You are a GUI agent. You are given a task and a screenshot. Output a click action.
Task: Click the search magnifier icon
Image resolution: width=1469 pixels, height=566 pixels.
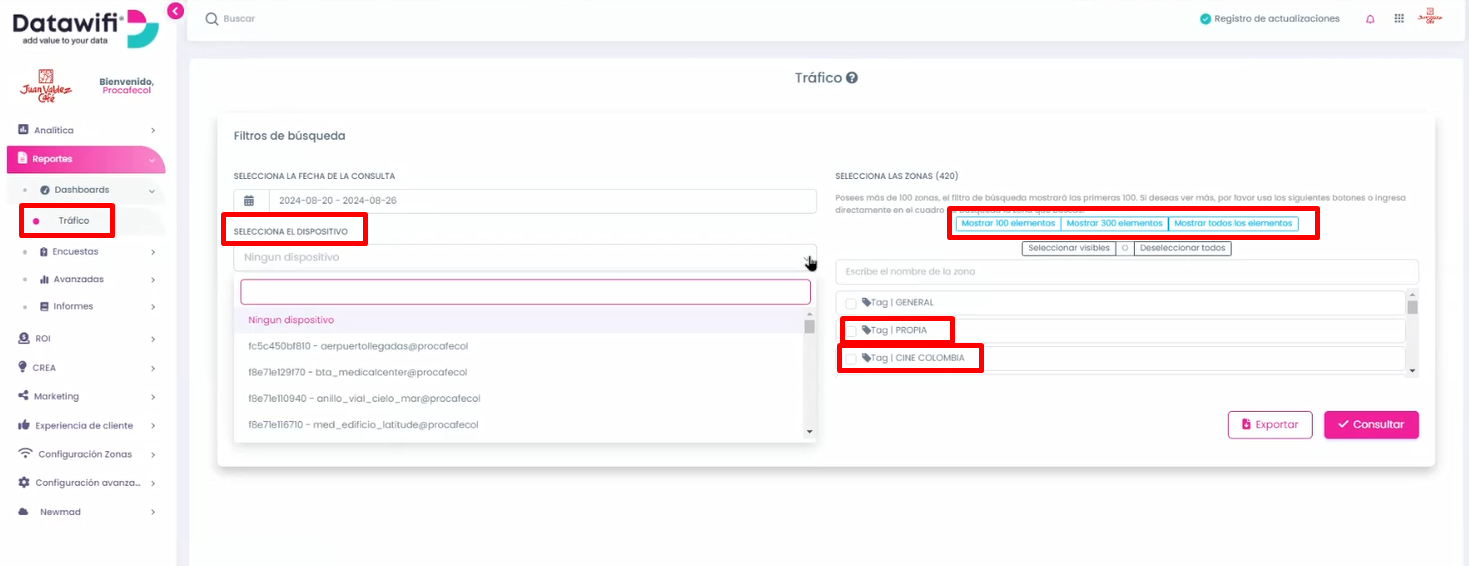click(211, 19)
